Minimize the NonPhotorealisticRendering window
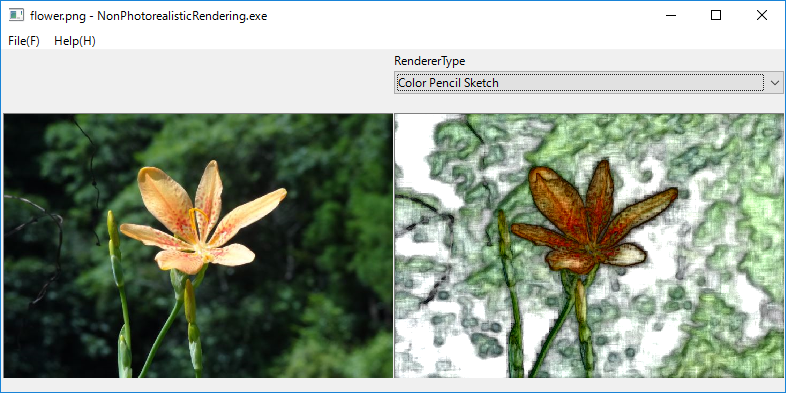This screenshot has width=786, height=393. tap(670, 16)
